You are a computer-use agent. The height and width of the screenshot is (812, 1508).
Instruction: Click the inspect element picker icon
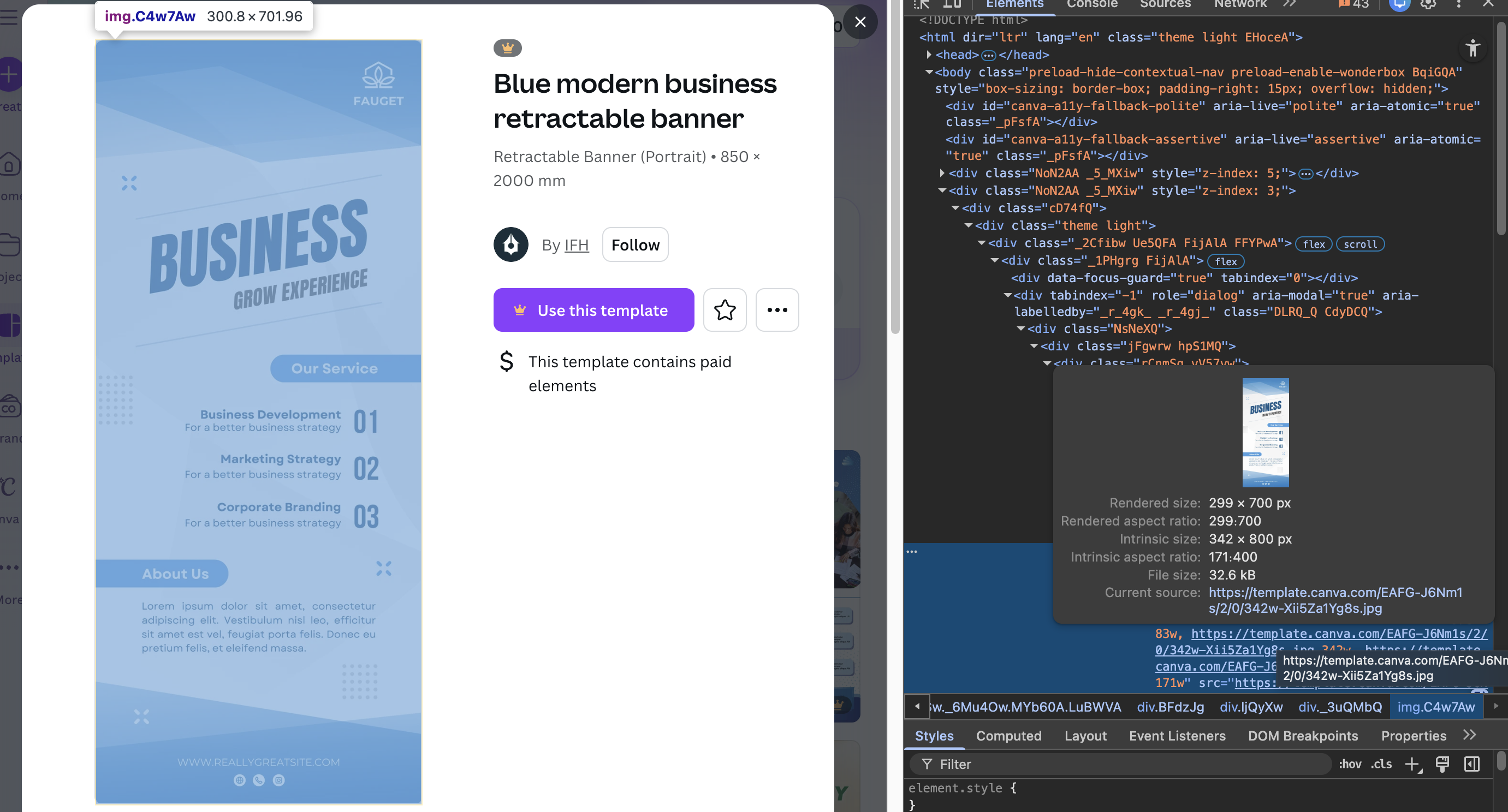(922, 5)
